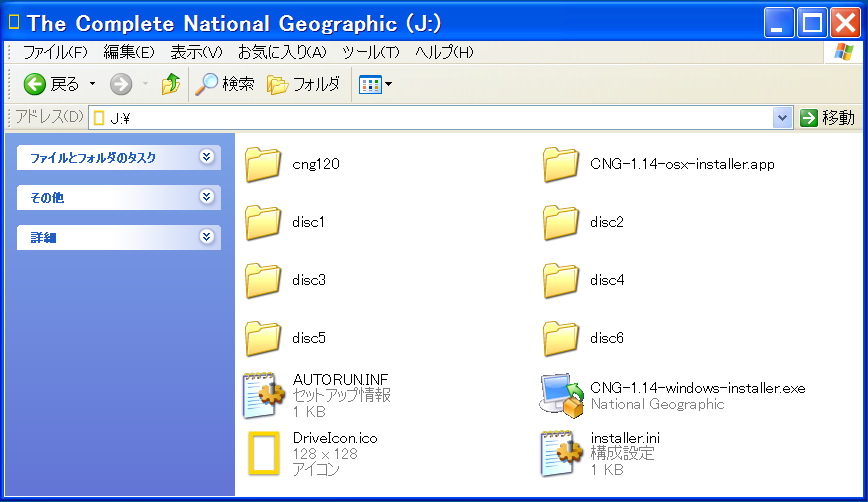
Task: Expand the その他 panel
Action: click(118, 198)
